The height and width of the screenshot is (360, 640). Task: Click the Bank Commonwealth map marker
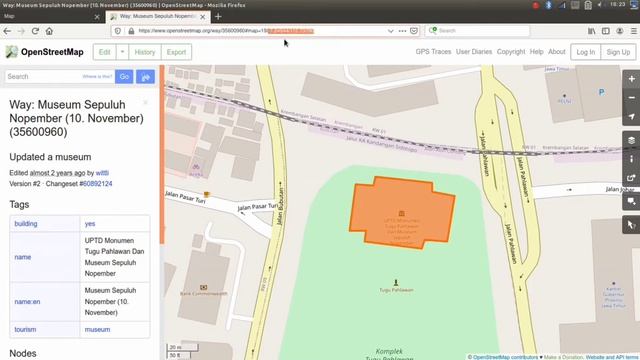point(203,287)
